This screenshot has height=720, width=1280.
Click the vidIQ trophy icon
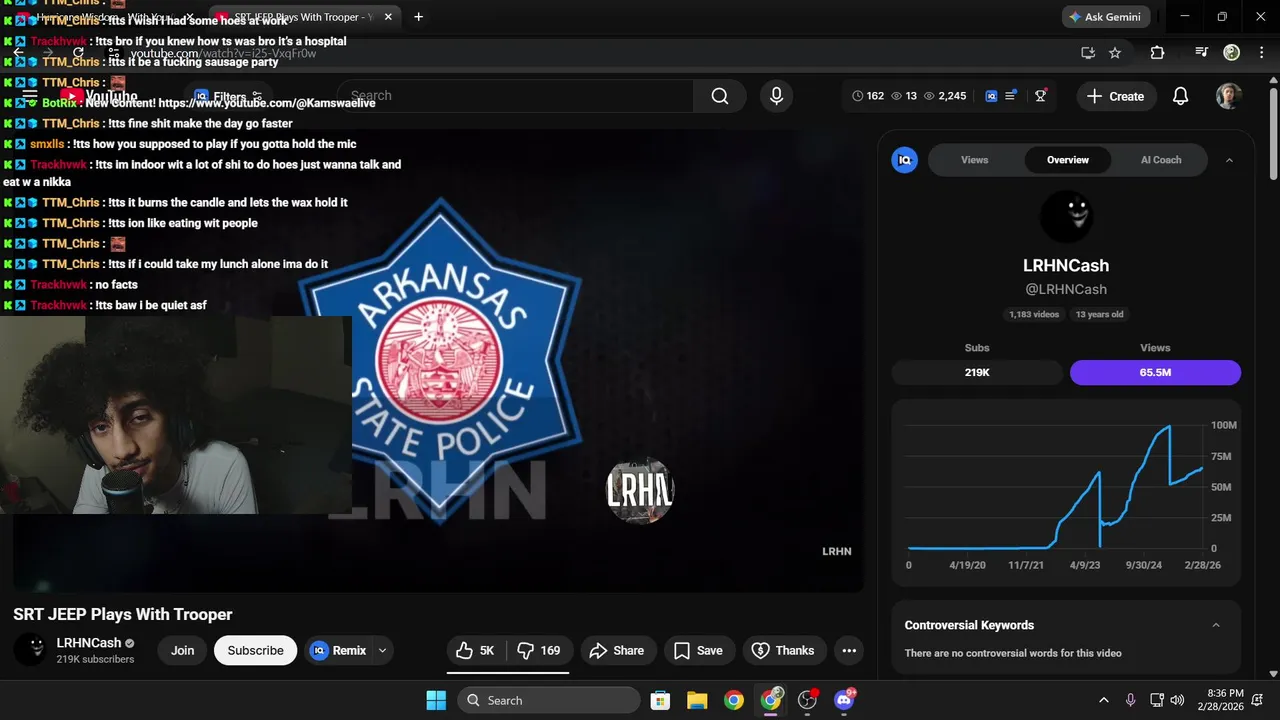coord(1040,96)
